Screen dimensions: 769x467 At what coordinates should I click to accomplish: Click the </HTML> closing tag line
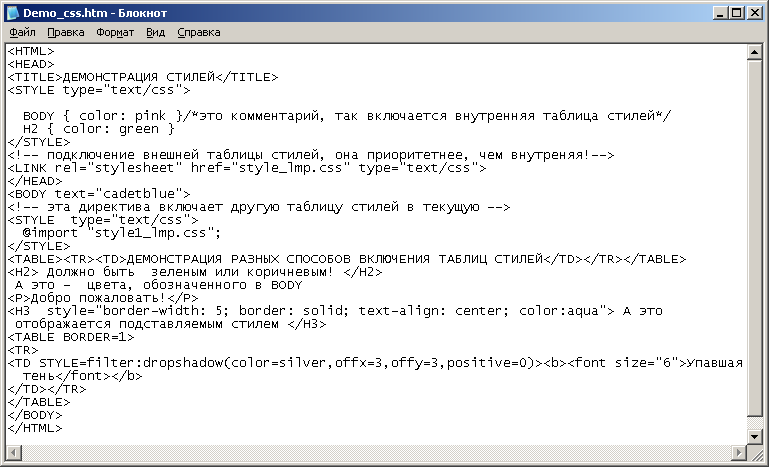(x=35, y=428)
